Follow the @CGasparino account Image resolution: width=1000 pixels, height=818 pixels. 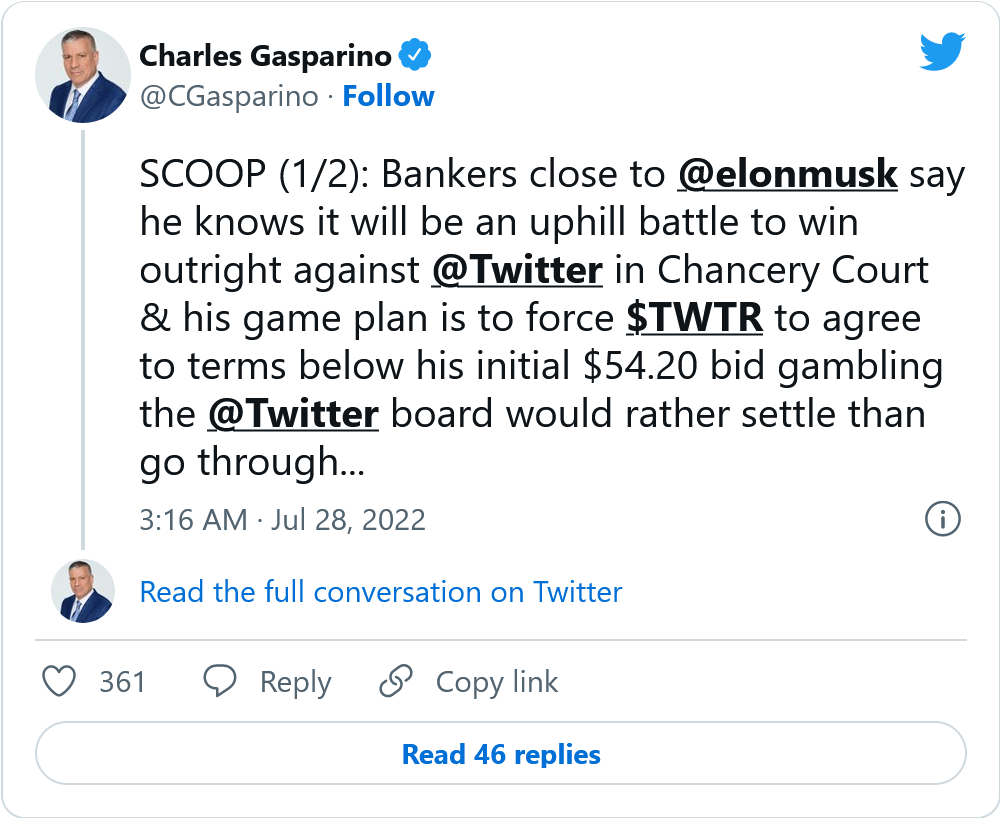(388, 97)
